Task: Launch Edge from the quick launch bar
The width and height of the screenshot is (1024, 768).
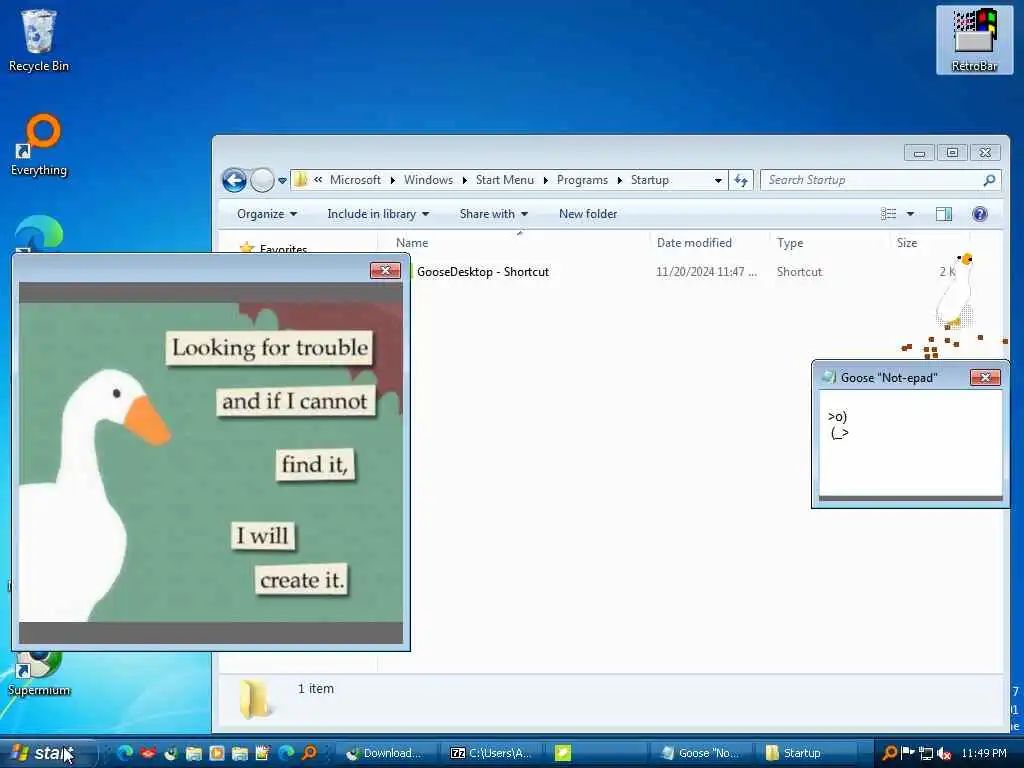Action: point(124,753)
